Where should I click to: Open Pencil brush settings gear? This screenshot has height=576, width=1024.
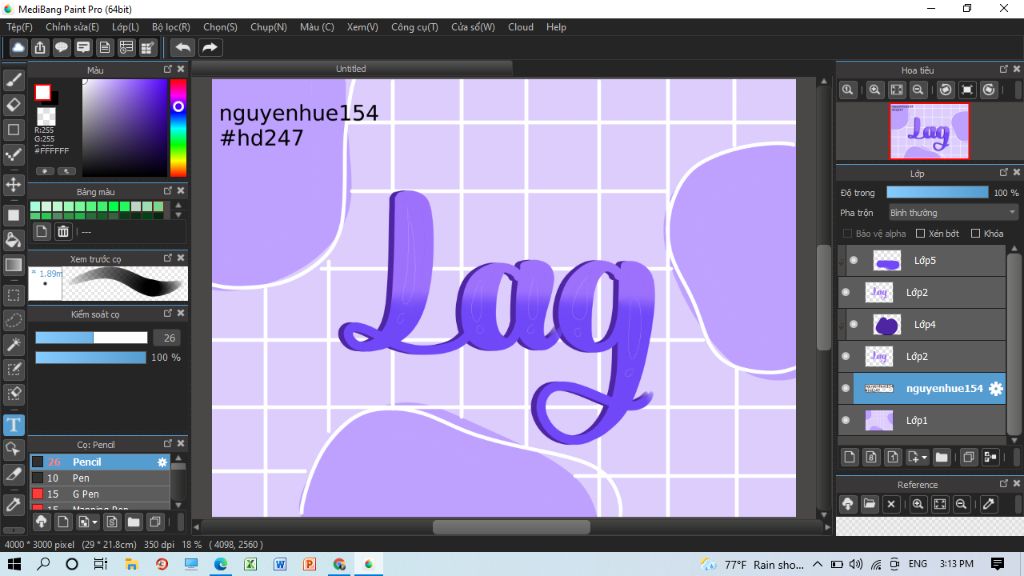[162, 462]
